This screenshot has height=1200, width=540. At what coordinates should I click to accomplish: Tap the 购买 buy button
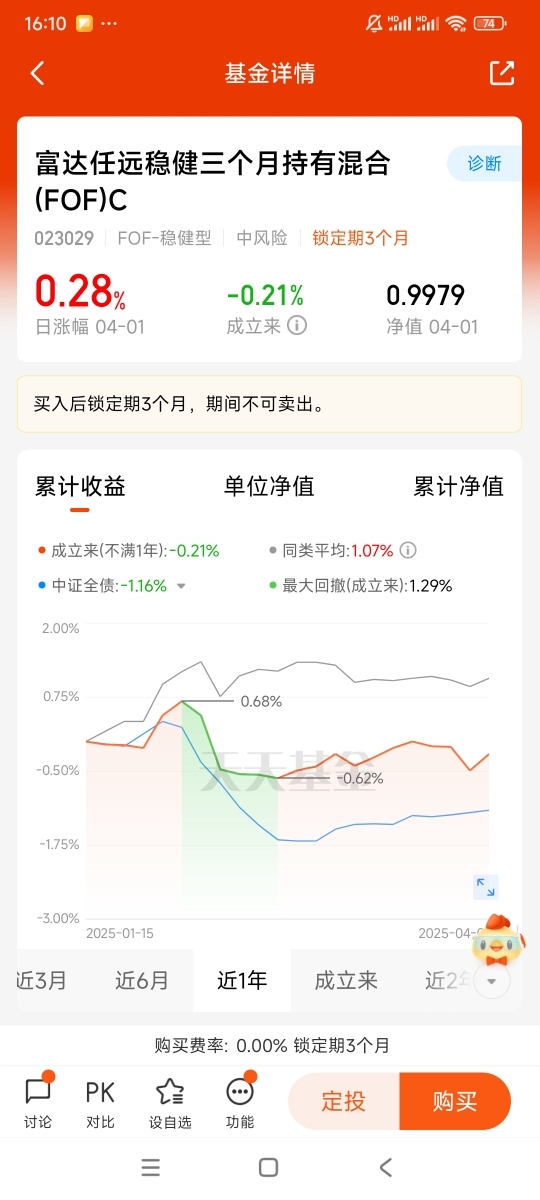click(455, 1102)
